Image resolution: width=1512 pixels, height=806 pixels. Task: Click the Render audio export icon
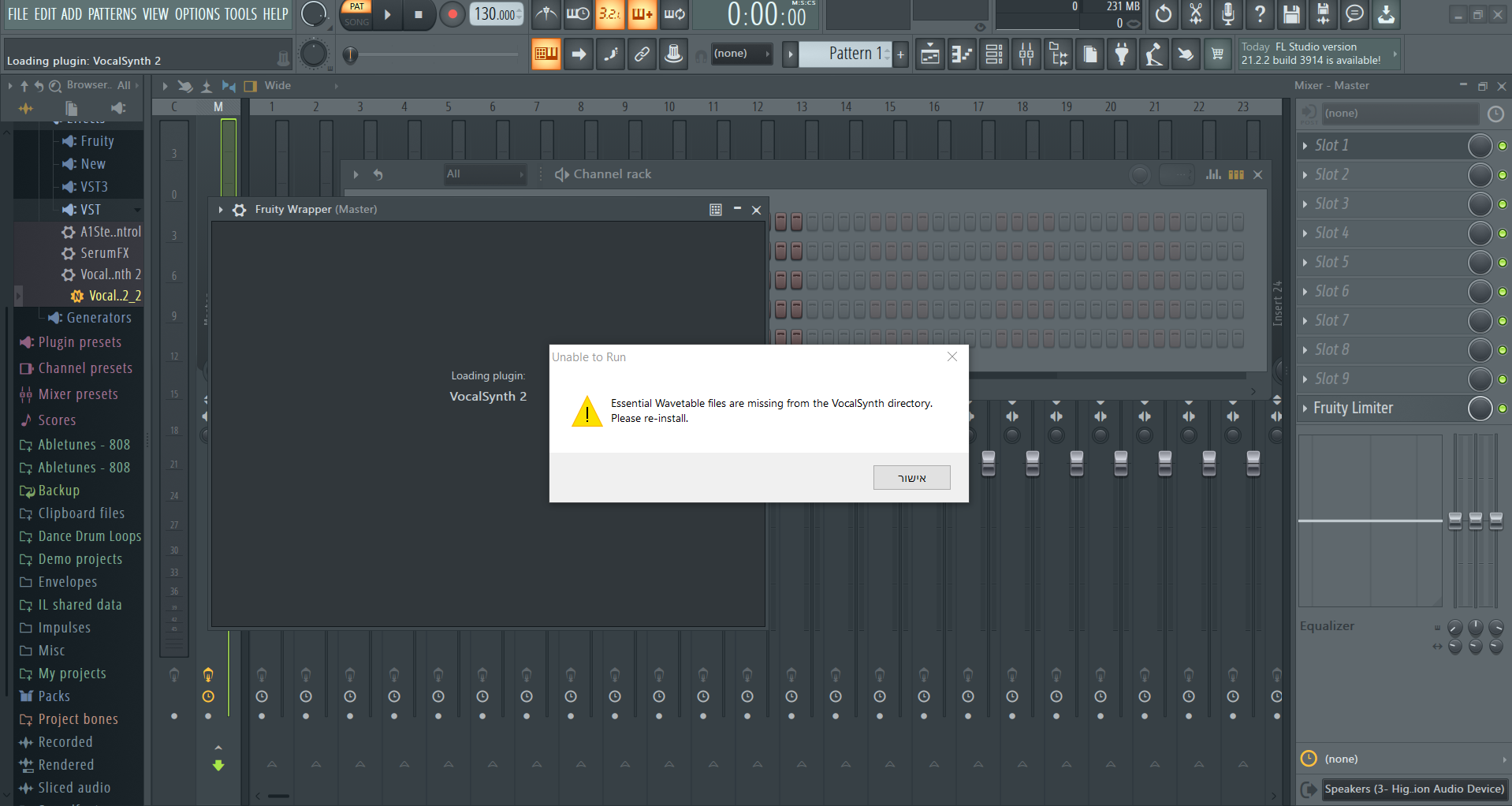(1323, 14)
